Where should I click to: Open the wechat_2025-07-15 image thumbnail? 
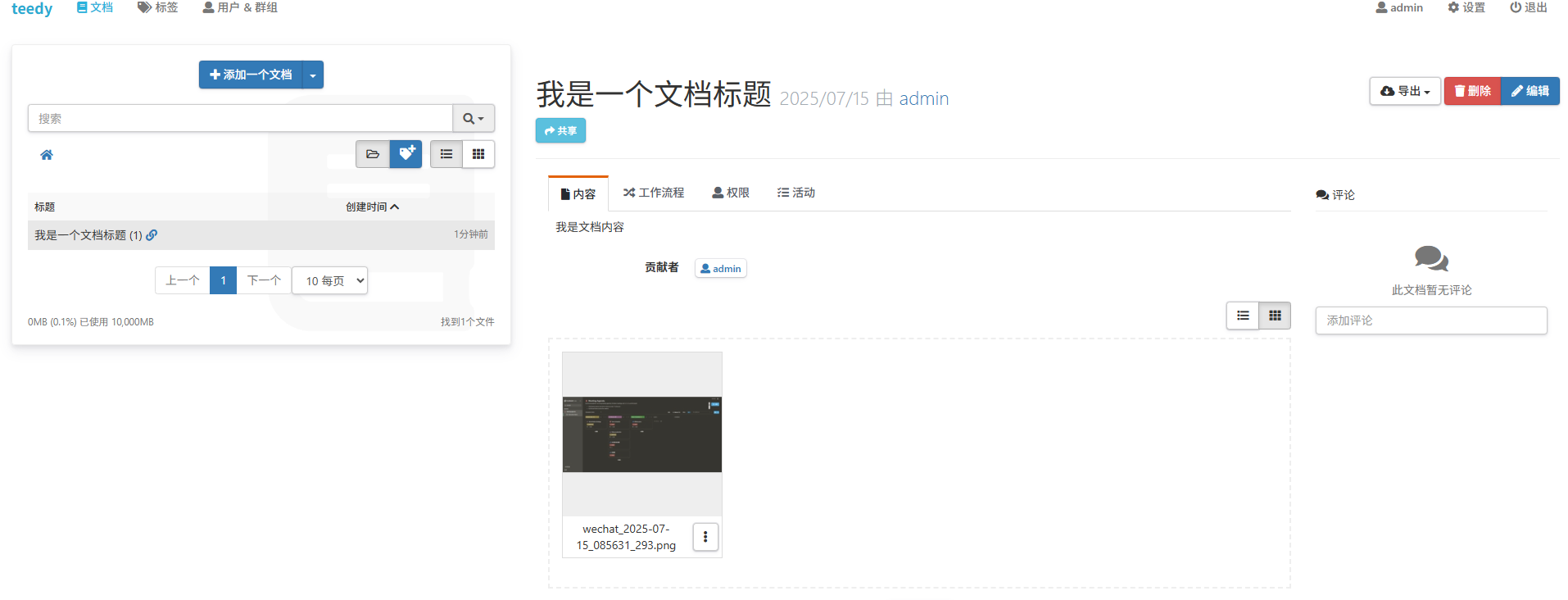pos(642,434)
